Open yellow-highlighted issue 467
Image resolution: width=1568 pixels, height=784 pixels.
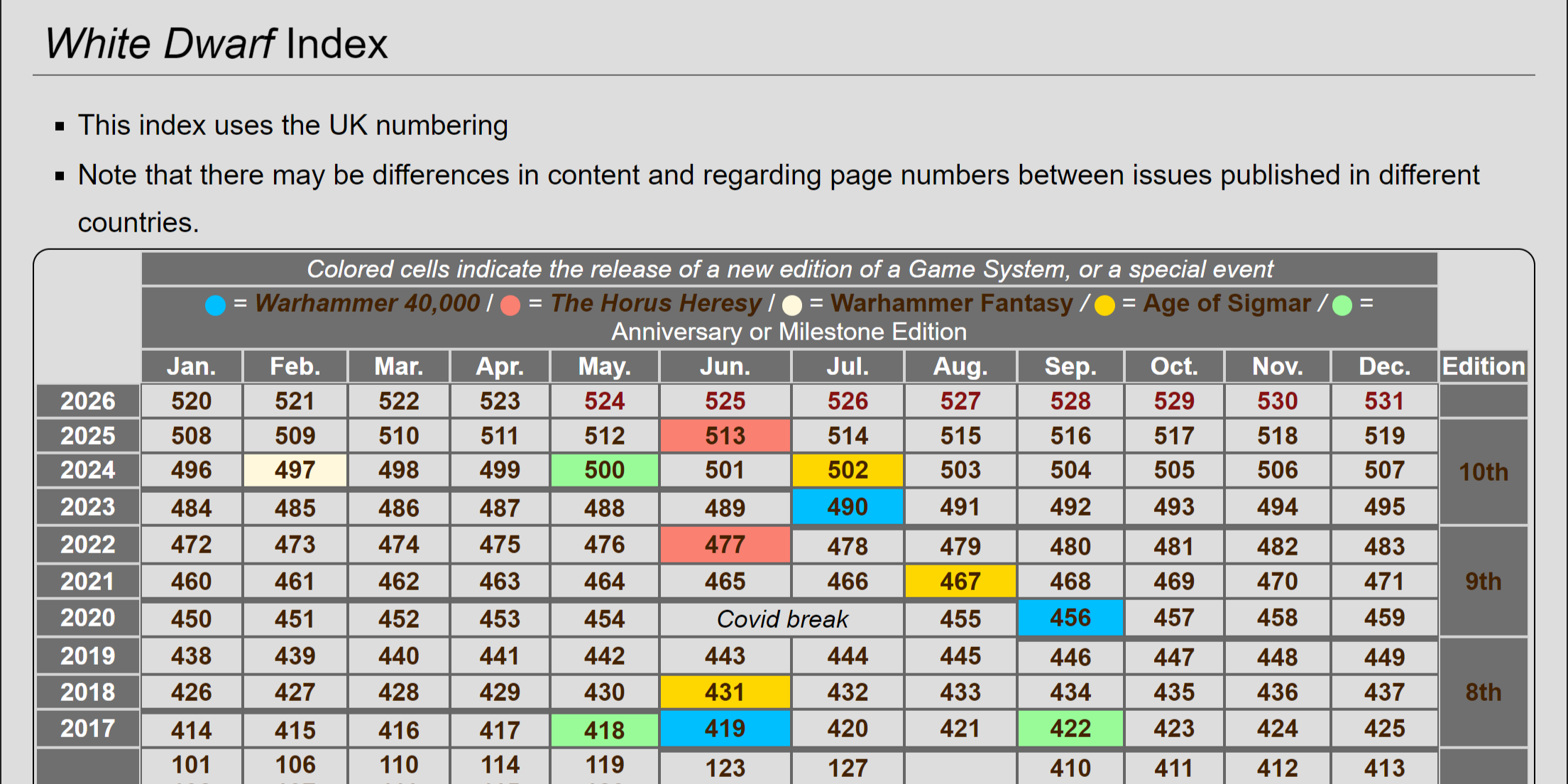point(960,582)
